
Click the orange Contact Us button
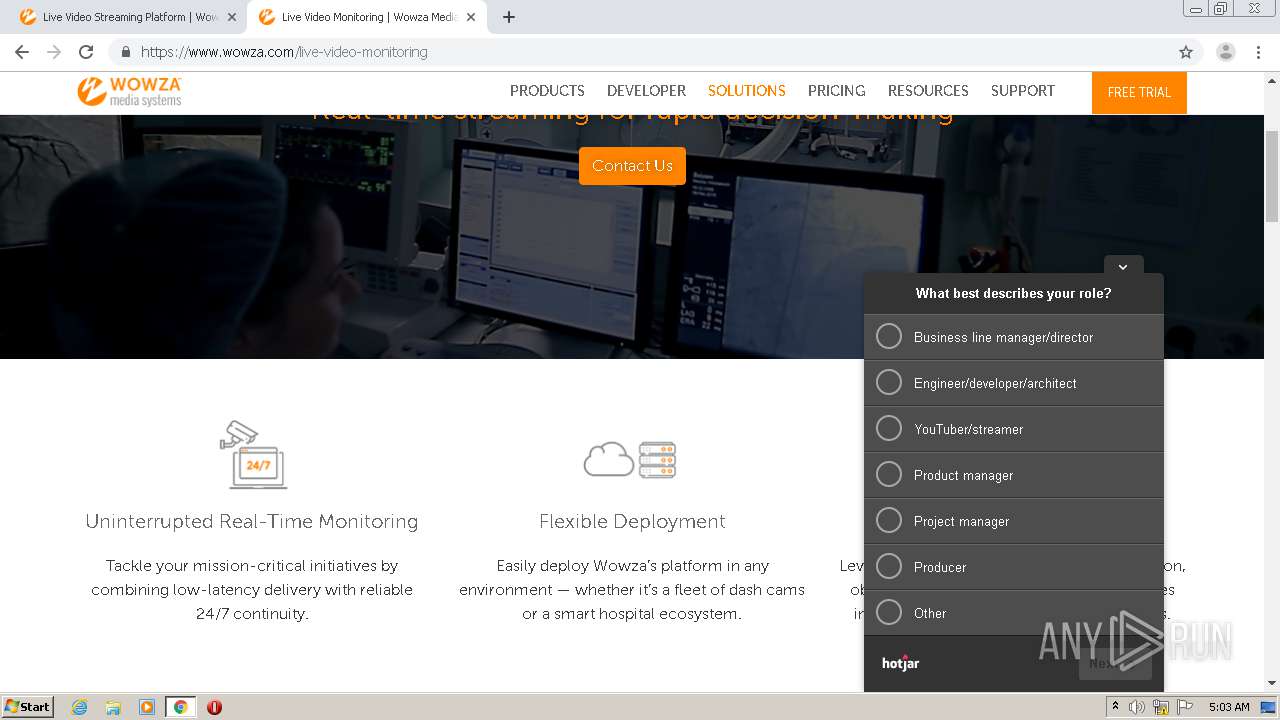[x=632, y=166]
